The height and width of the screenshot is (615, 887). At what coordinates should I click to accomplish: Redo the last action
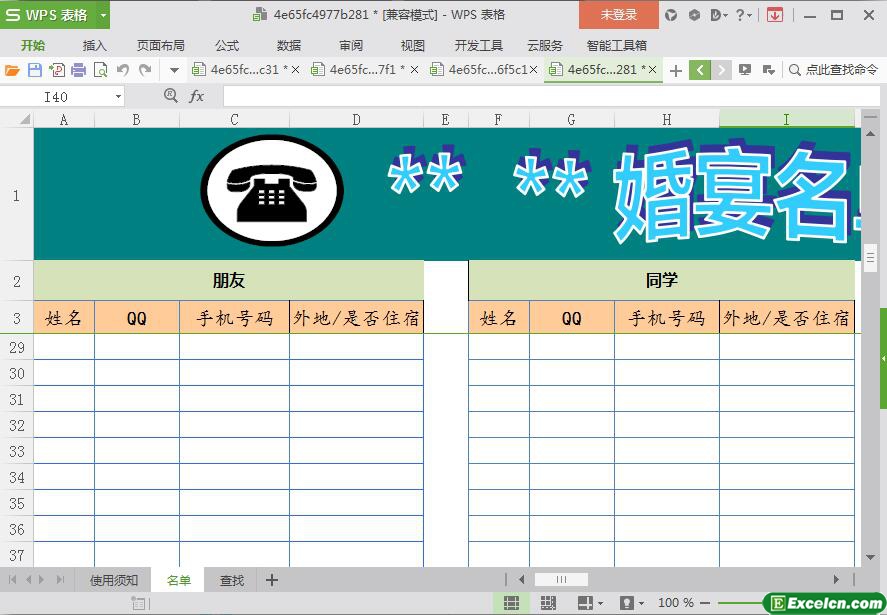[145, 70]
